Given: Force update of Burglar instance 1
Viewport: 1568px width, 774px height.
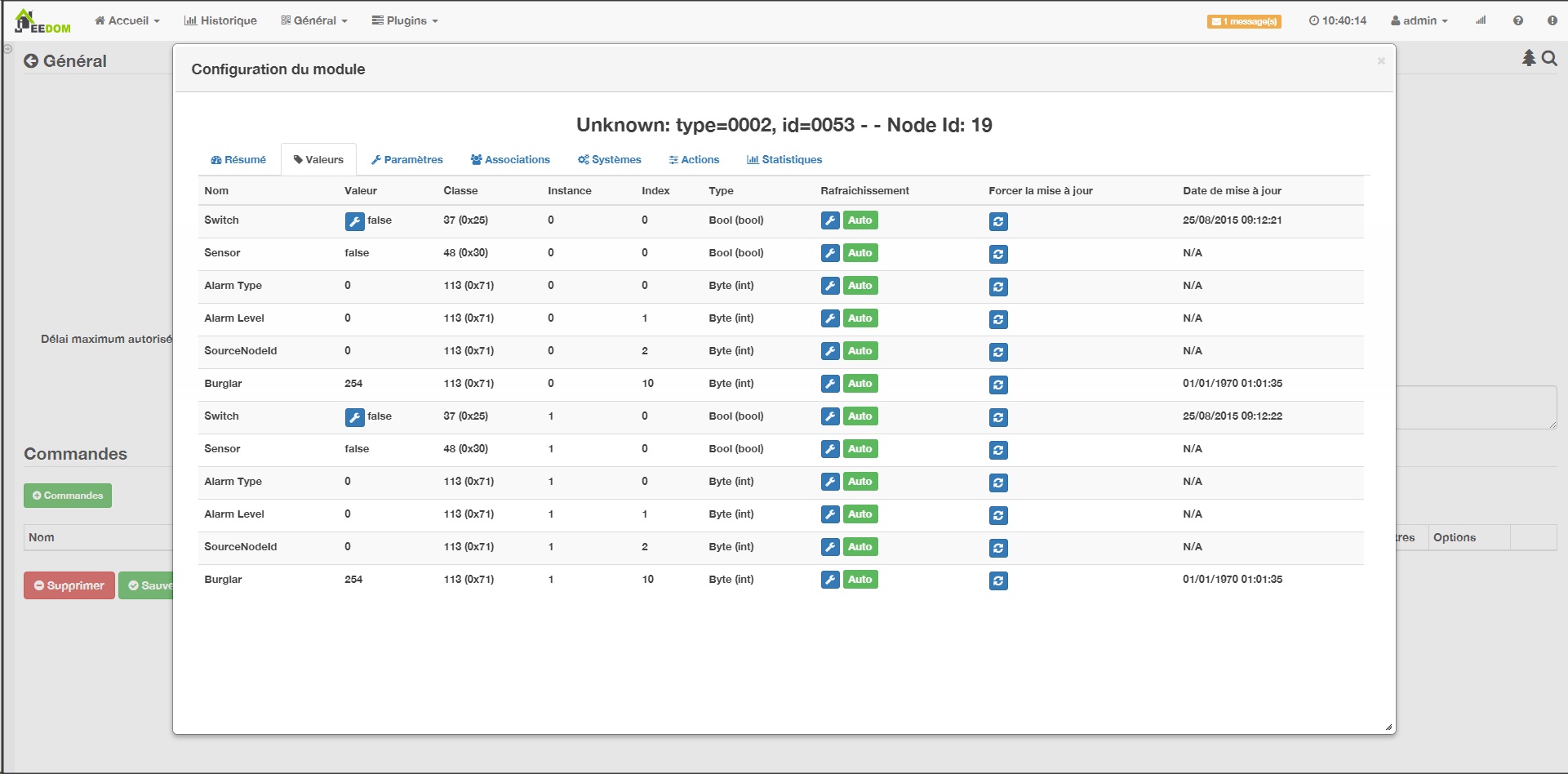Looking at the screenshot, I should [x=998, y=580].
